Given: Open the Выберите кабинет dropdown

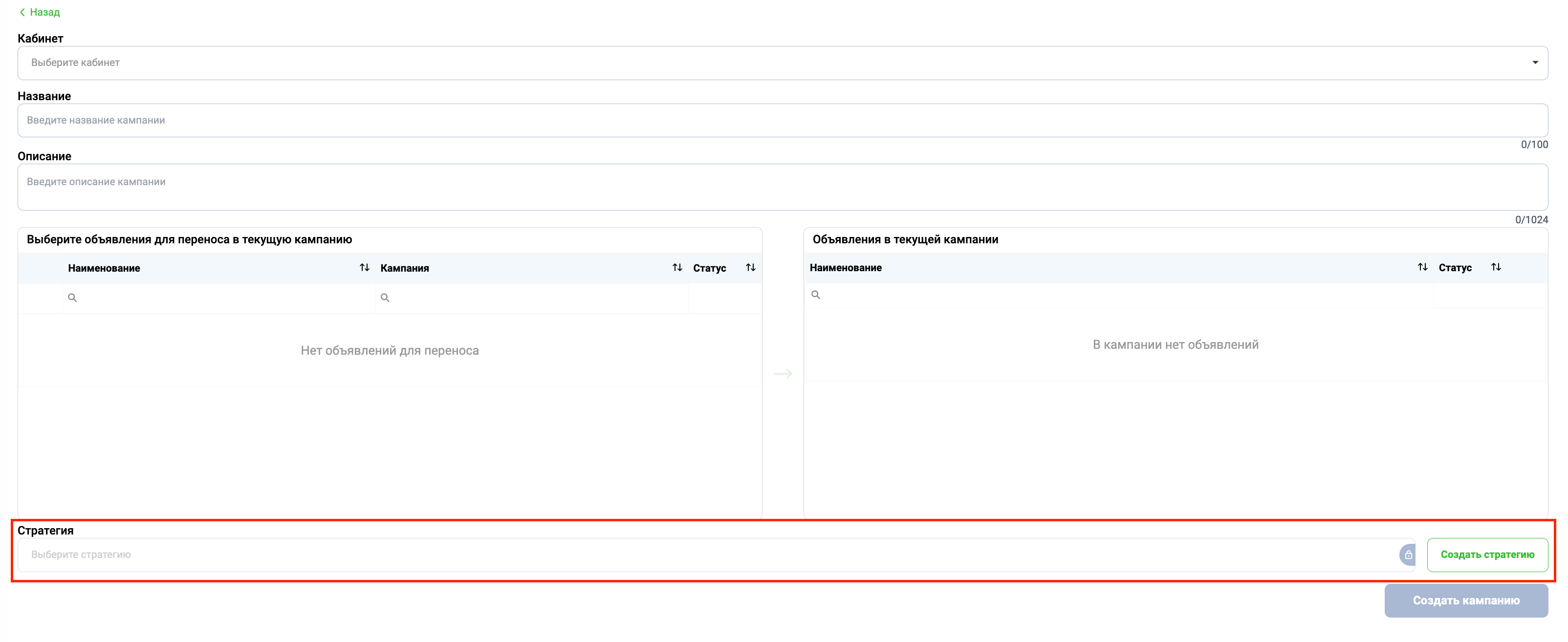Looking at the screenshot, I should point(782,63).
